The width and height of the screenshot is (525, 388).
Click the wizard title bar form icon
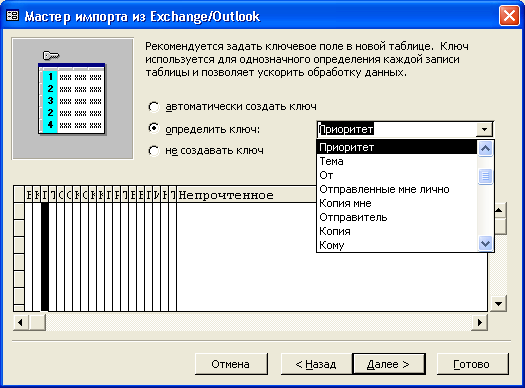point(13,15)
